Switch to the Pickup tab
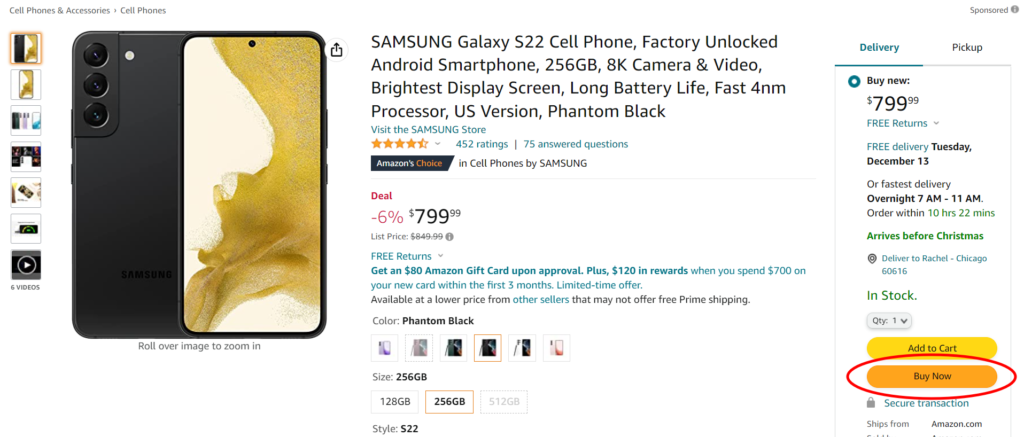The height and width of the screenshot is (437, 1024). click(966, 47)
